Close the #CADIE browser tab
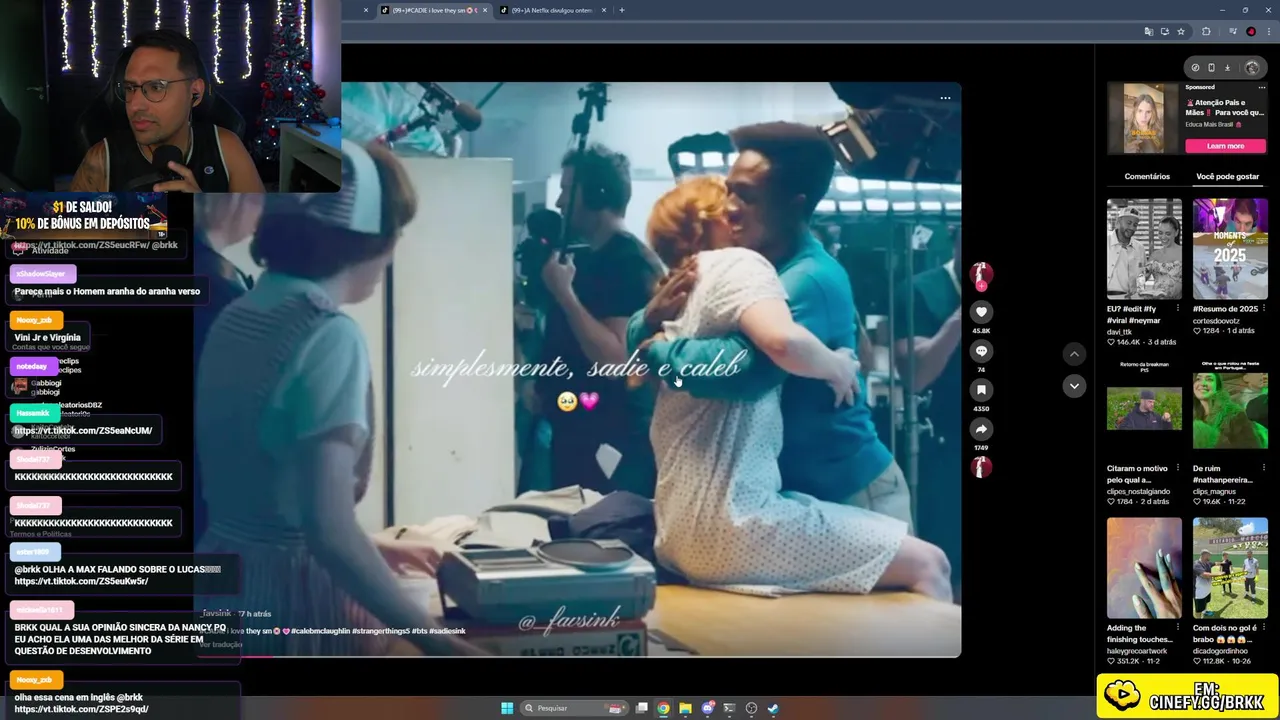The height and width of the screenshot is (720, 1280). tap(485, 10)
